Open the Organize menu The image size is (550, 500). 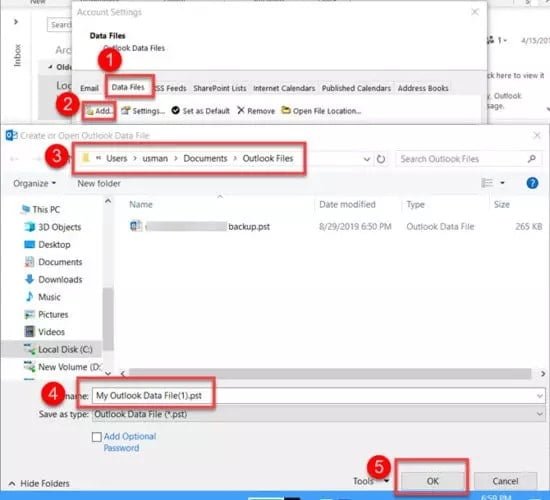pyautogui.click(x=34, y=184)
